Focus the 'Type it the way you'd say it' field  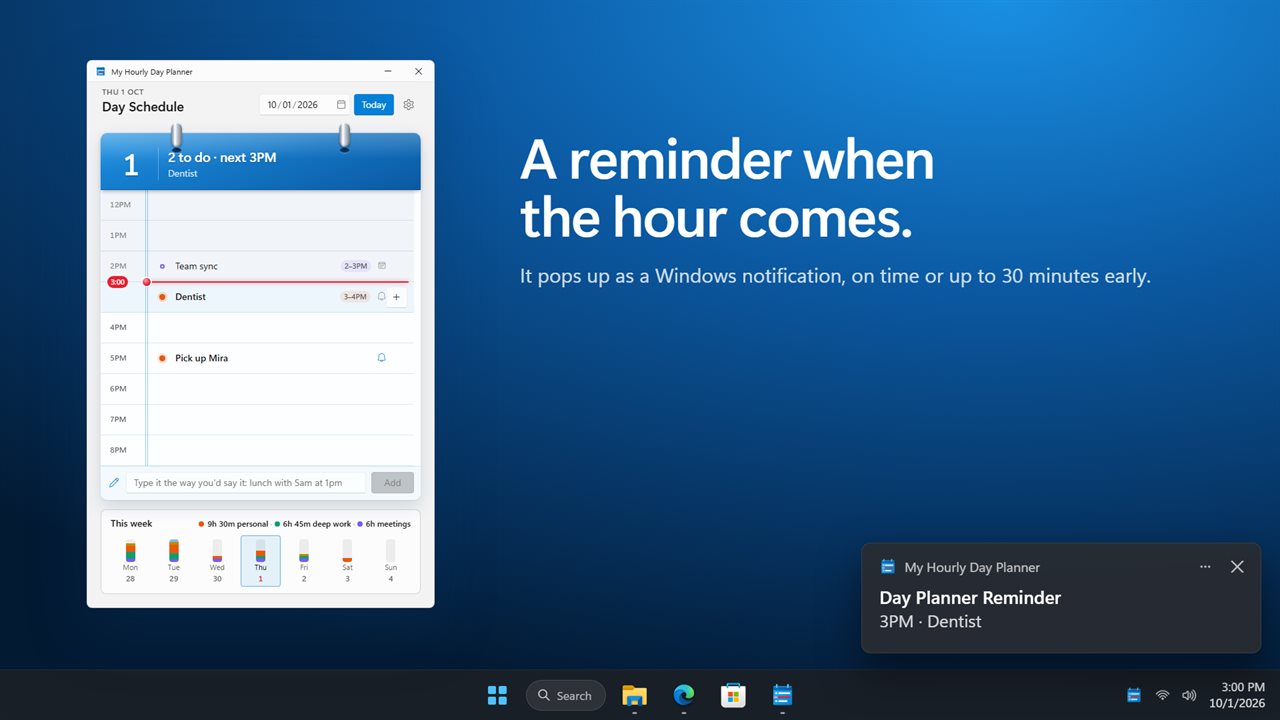[245, 483]
